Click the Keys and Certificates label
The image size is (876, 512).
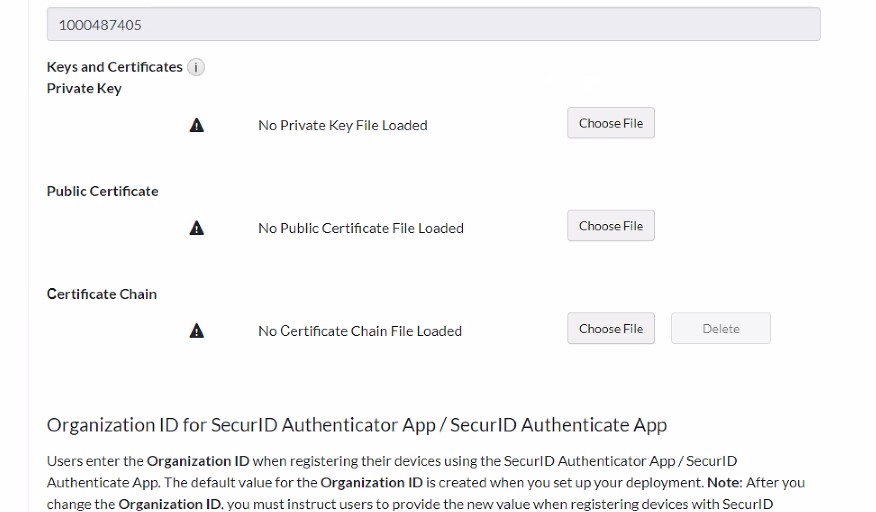pos(114,67)
